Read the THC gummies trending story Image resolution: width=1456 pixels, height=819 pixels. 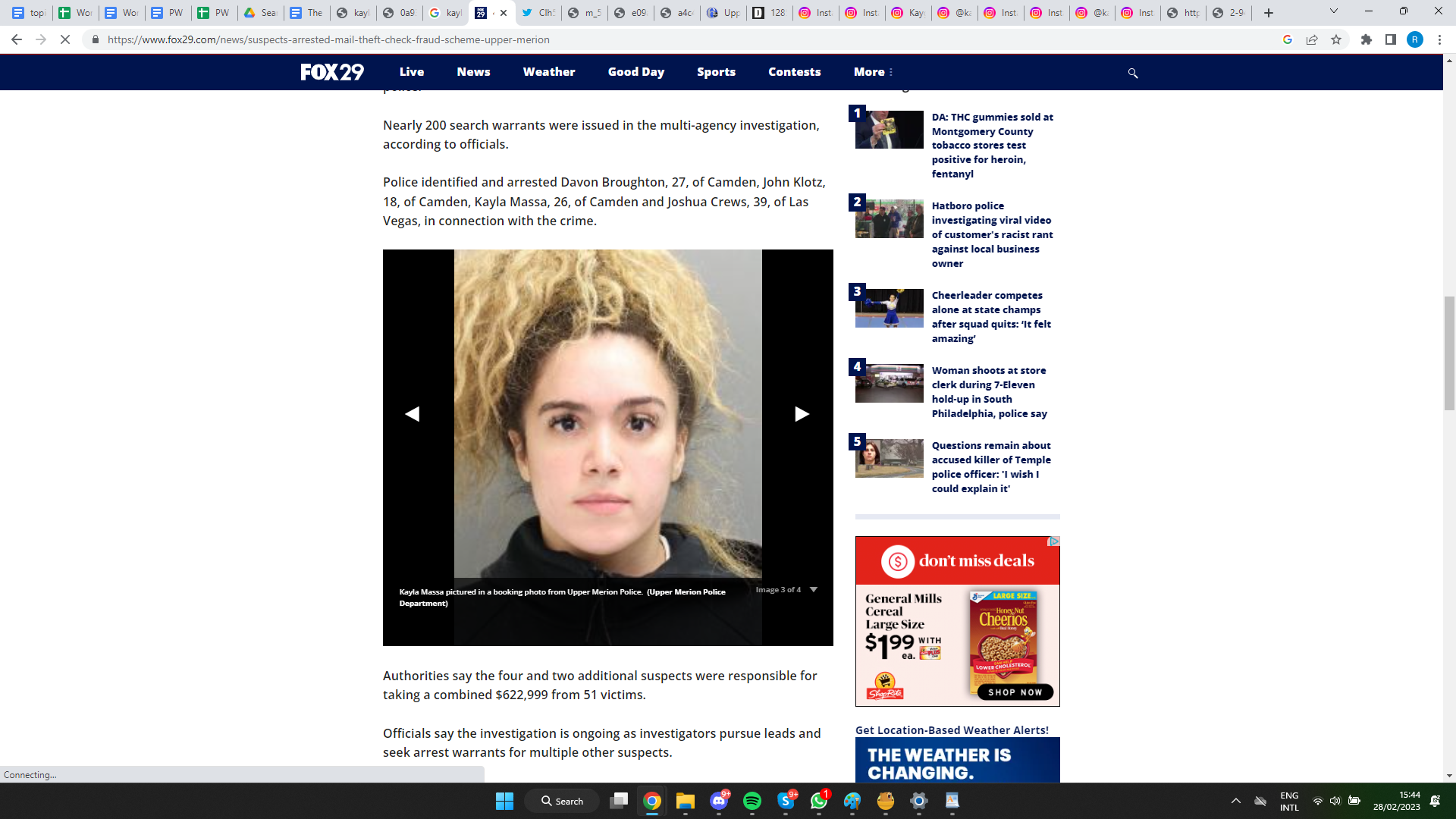pyautogui.click(x=993, y=146)
